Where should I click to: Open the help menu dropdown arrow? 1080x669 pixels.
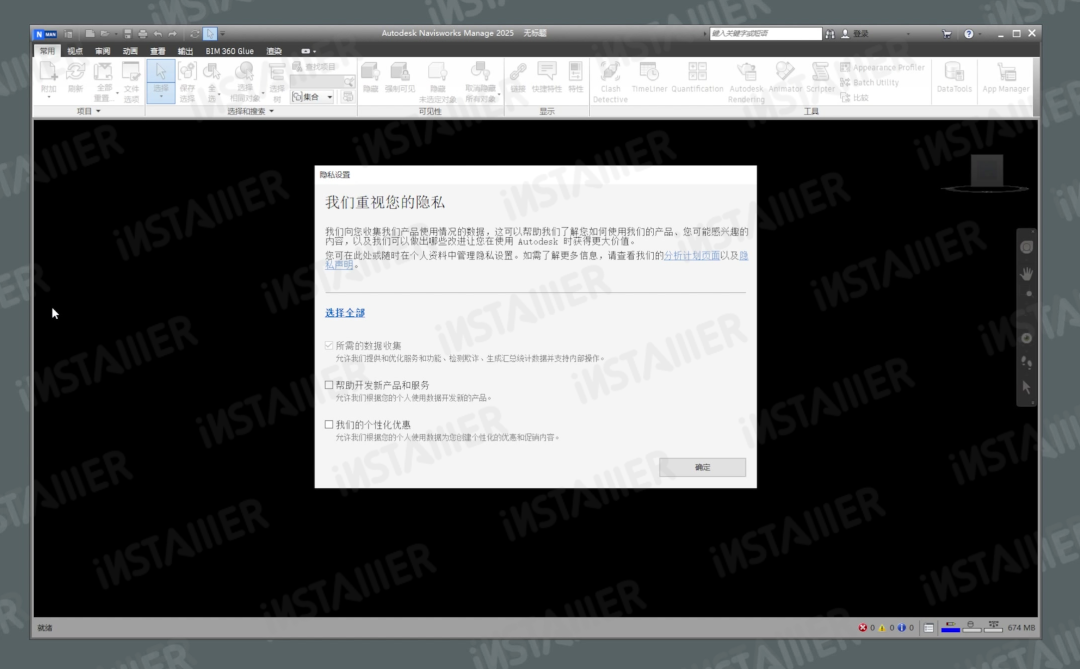coord(980,33)
